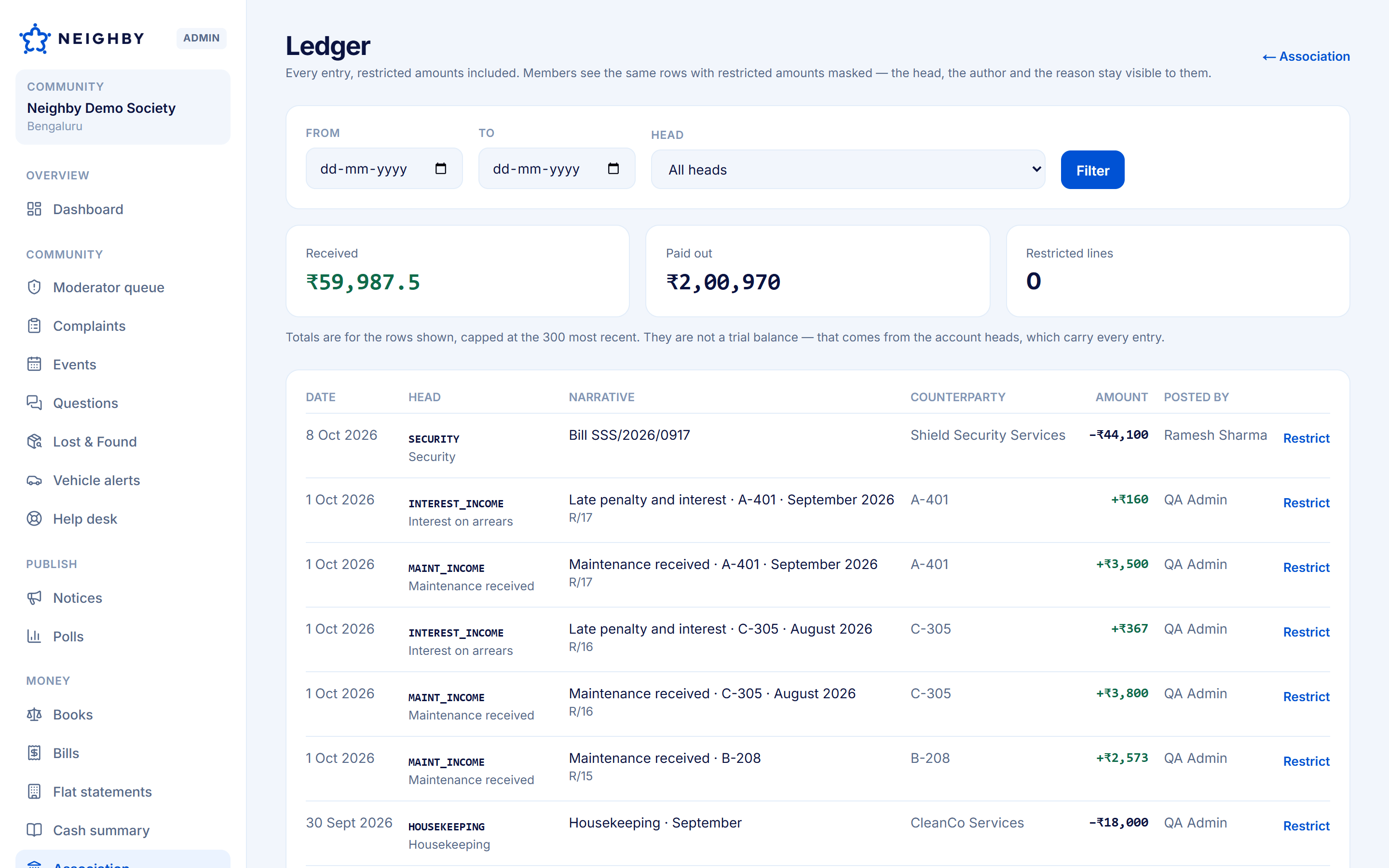1389x868 pixels.
Task: Click into the To date field
Action: coord(557,168)
